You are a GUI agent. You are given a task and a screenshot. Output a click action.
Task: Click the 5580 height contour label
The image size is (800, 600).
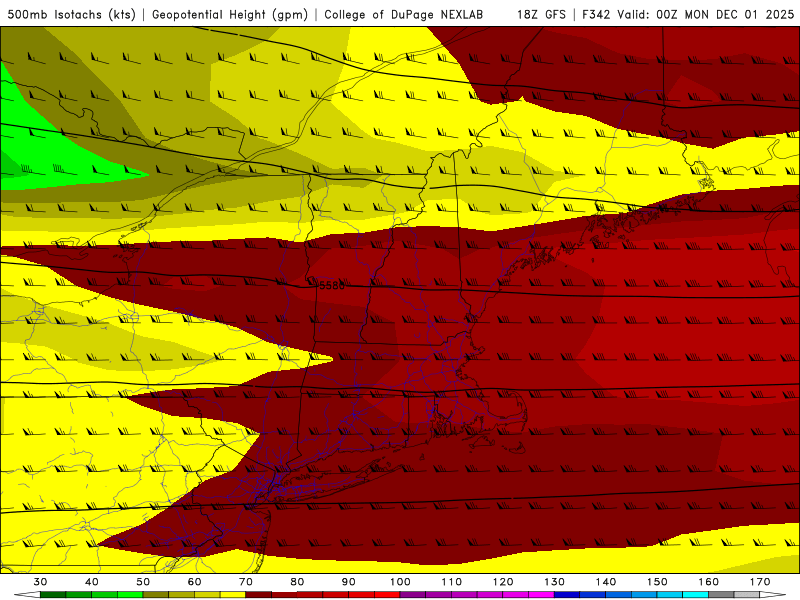click(x=332, y=286)
